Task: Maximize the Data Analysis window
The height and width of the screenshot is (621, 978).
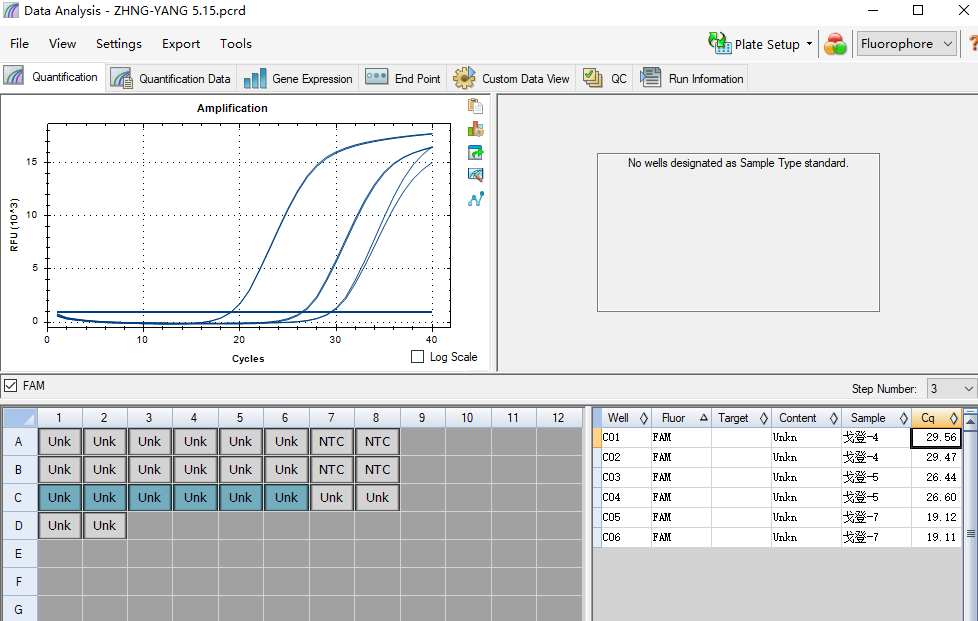Action: [x=918, y=10]
